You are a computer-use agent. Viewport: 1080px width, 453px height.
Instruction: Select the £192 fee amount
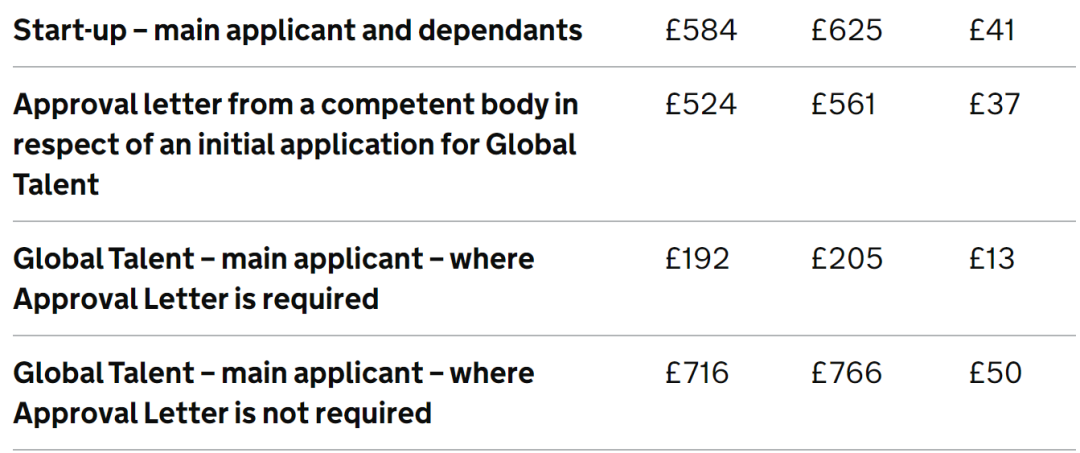tap(697, 259)
